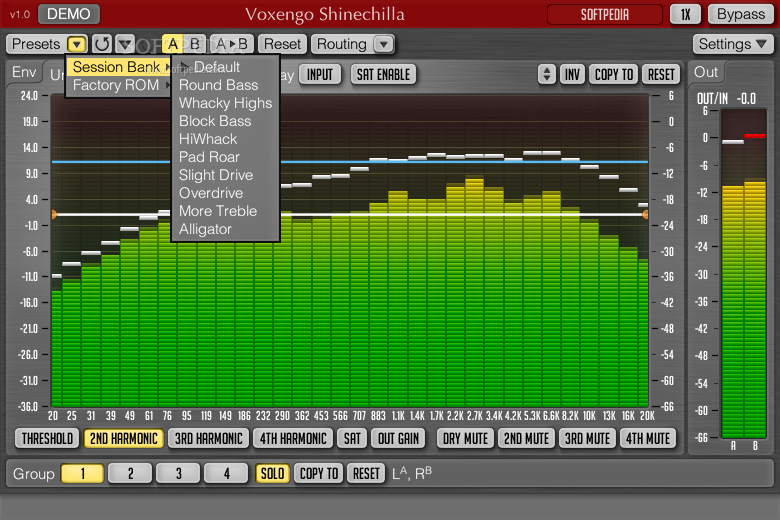Select Group 2 button
Screen dimensions: 780x520
130,473
